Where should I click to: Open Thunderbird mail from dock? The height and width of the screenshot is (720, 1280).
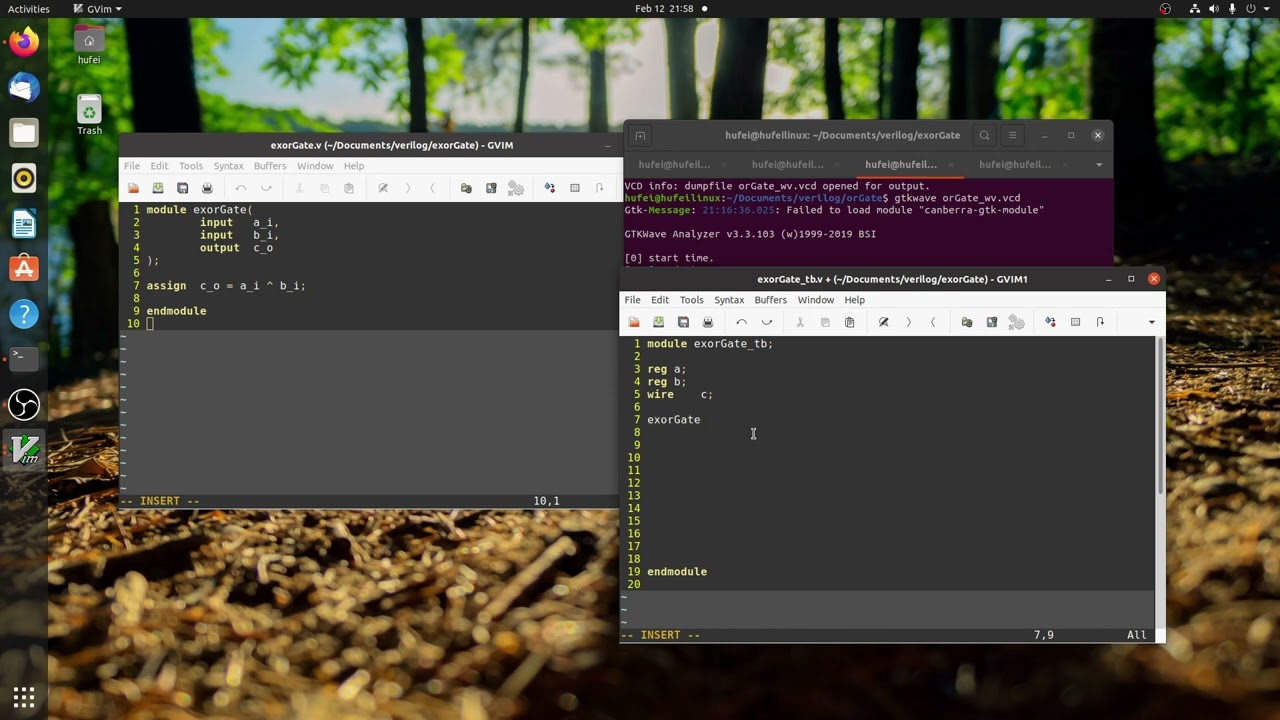[x=24, y=88]
